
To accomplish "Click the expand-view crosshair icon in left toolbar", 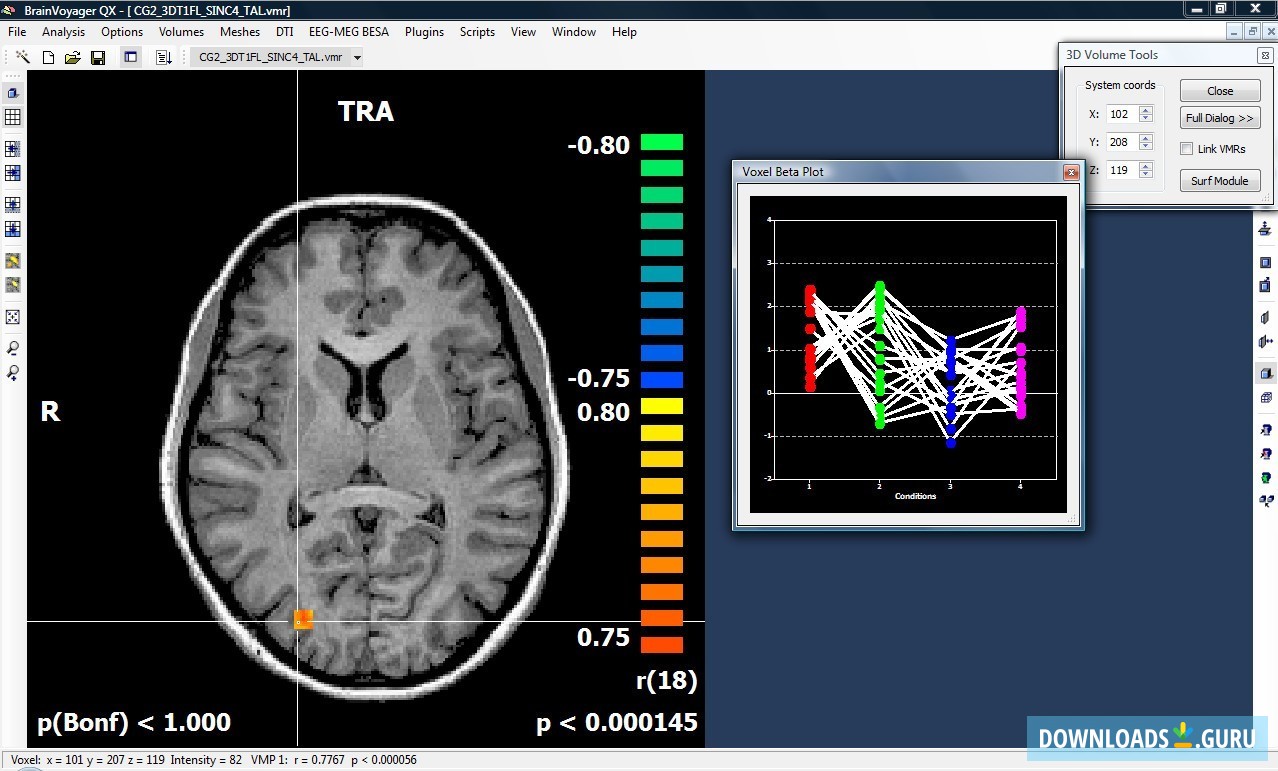I will [x=13, y=317].
